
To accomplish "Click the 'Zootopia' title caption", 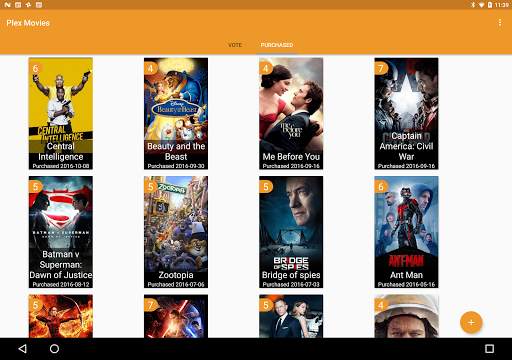I will (176, 275).
